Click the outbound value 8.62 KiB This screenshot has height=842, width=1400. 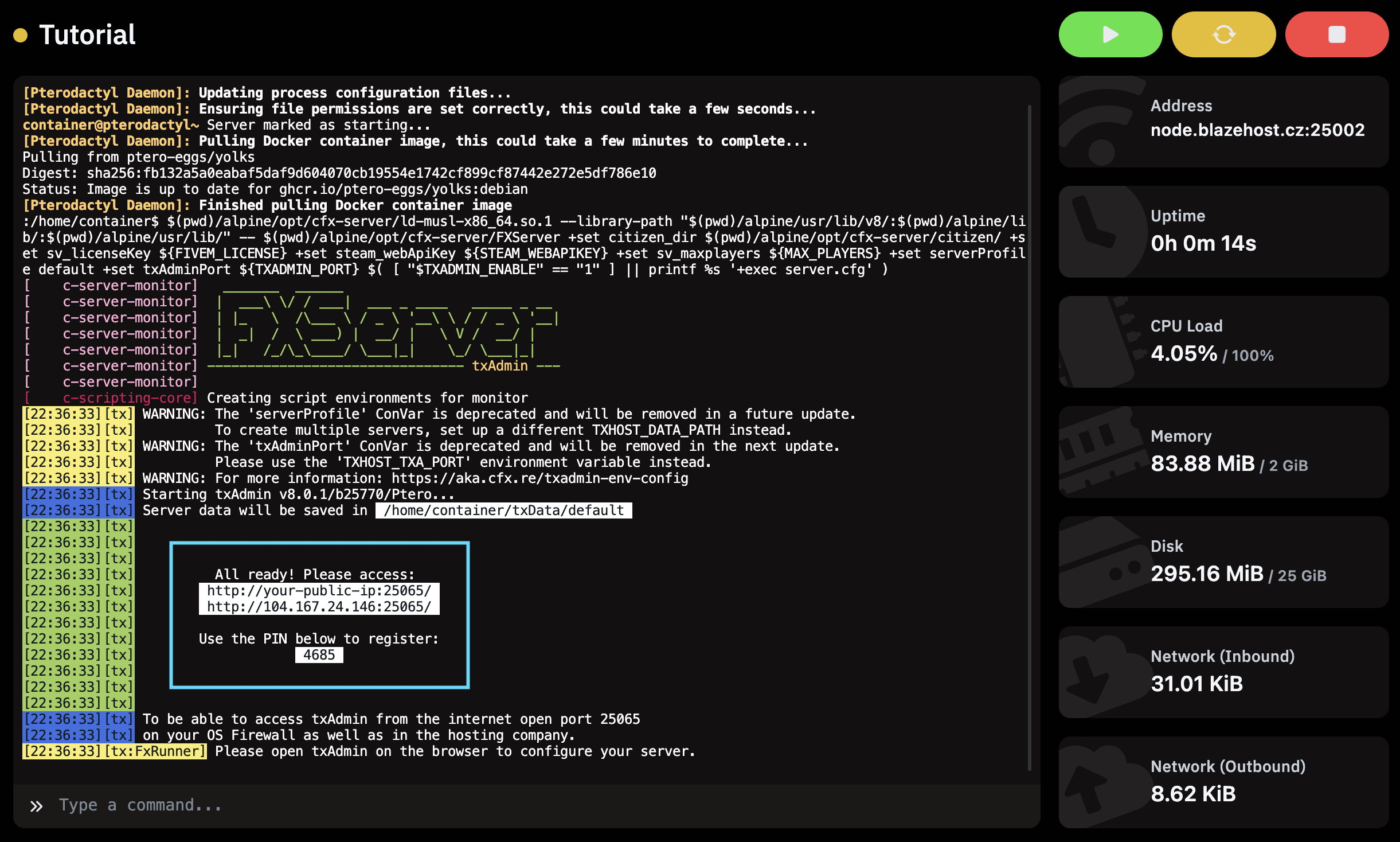pos(1193,794)
